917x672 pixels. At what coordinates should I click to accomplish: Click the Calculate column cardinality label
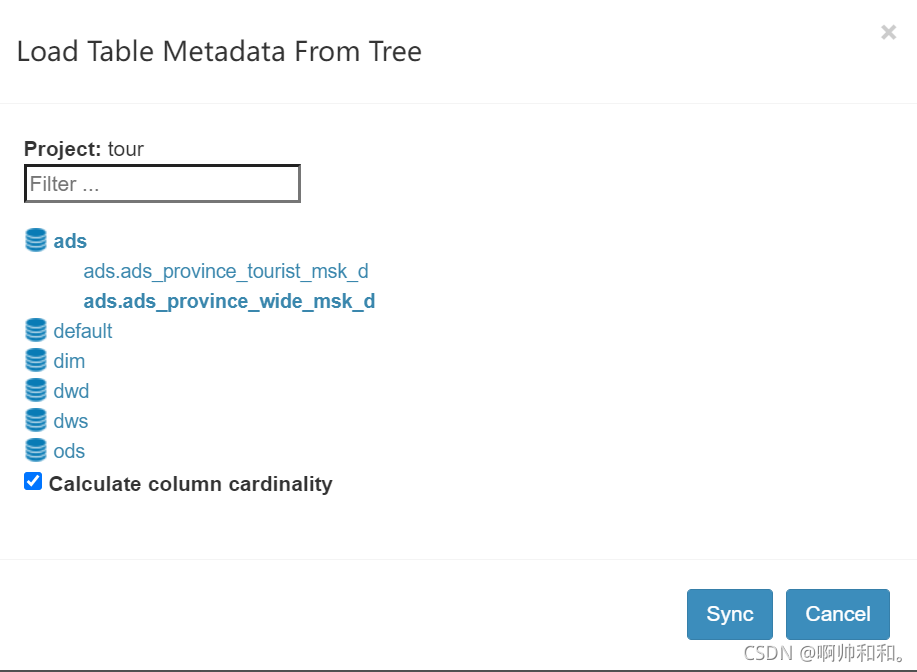[190, 484]
